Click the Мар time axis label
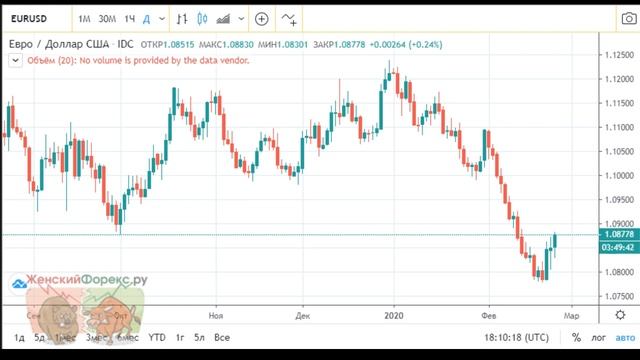 (571, 316)
